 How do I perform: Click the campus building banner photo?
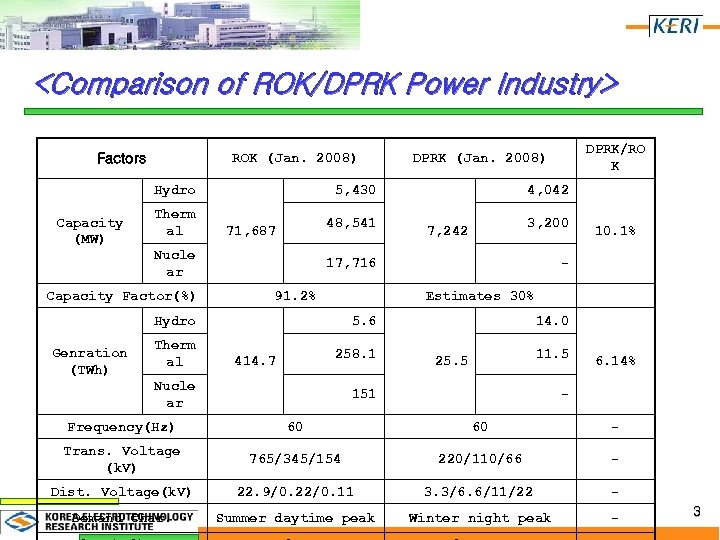pyautogui.click(x=180, y=24)
